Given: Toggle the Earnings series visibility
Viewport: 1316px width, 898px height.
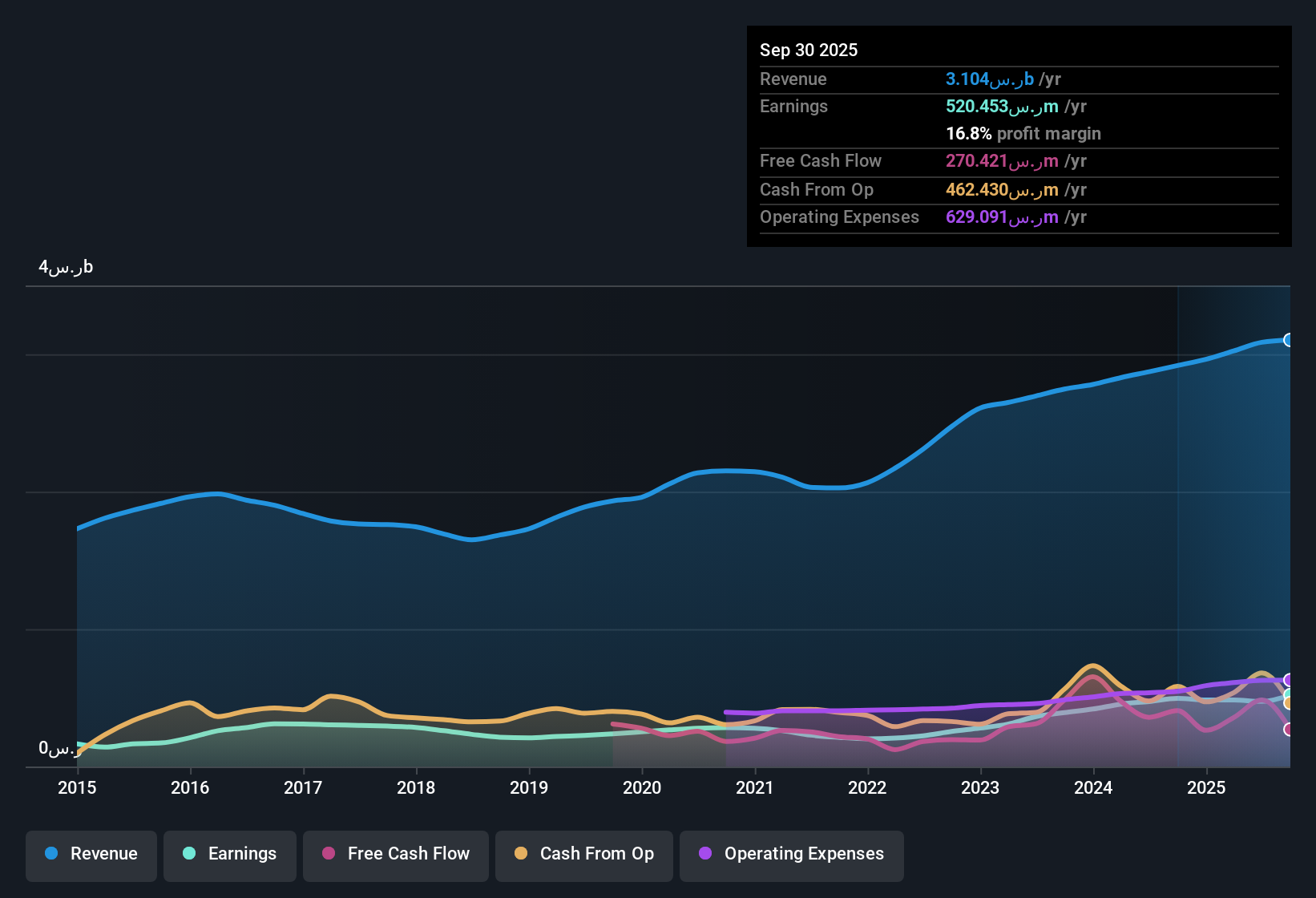Looking at the screenshot, I should [x=229, y=856].
